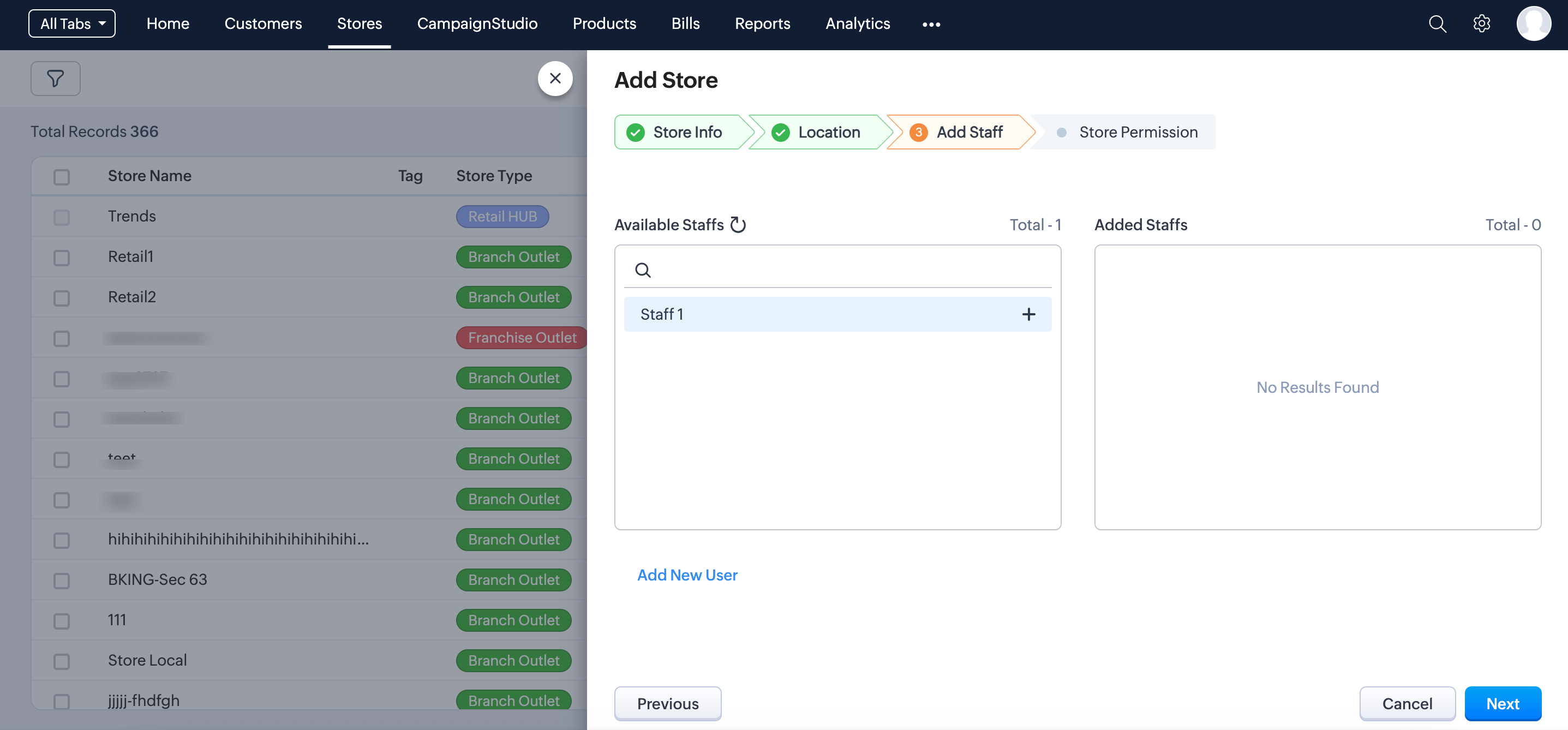Image resolution: width=1568 pixels, height=730 pixels.
Task: Click the Store Name column header
Action: pos(149,176)
